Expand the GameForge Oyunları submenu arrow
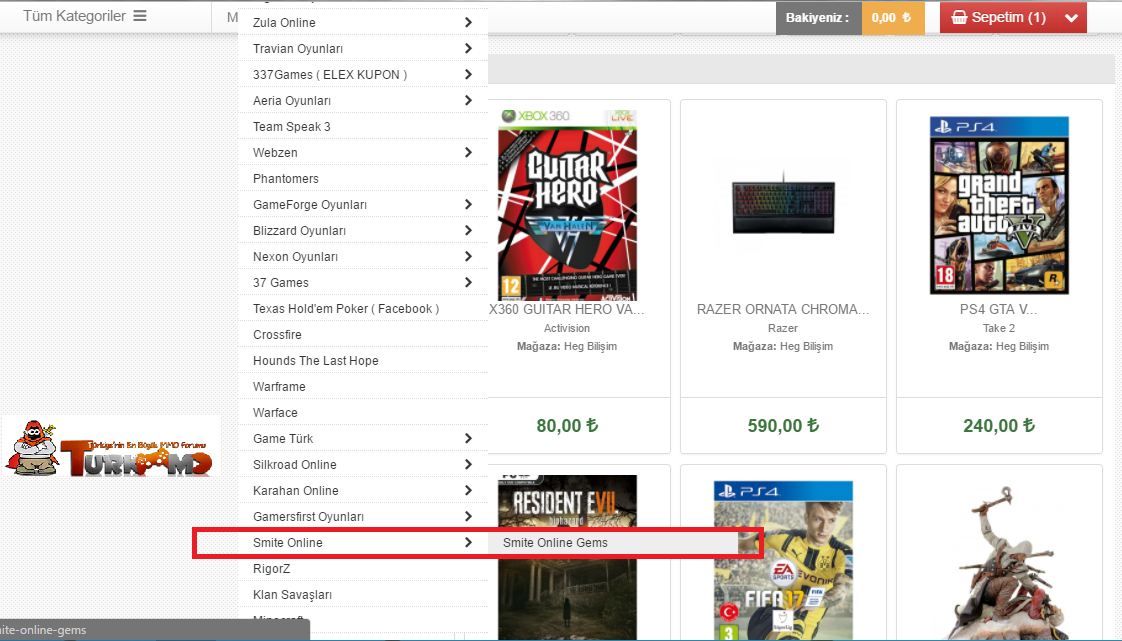This screenshot has height=641, width=1122. 468,205
